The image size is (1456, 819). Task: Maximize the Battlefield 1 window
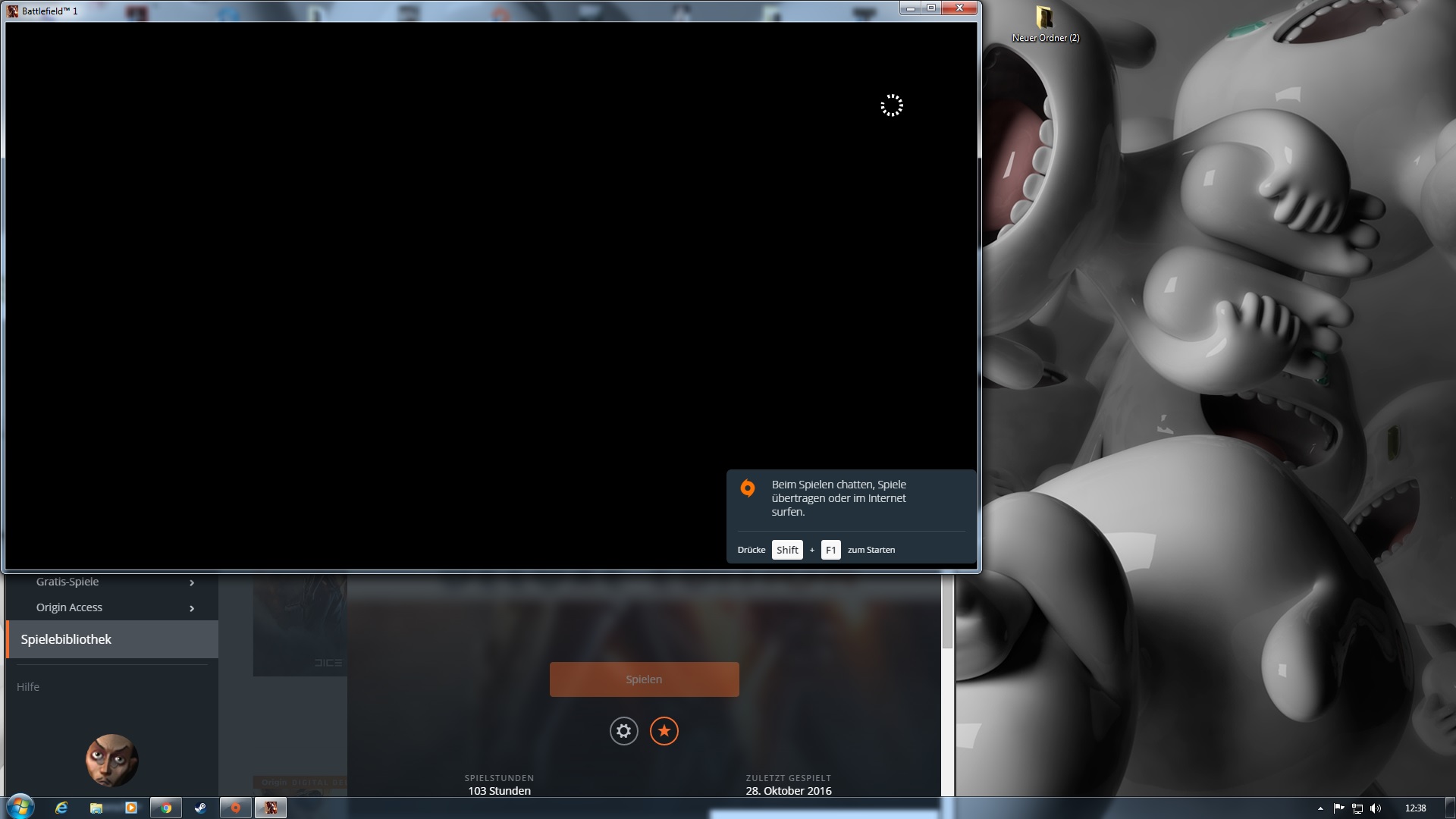coord(930,8)
